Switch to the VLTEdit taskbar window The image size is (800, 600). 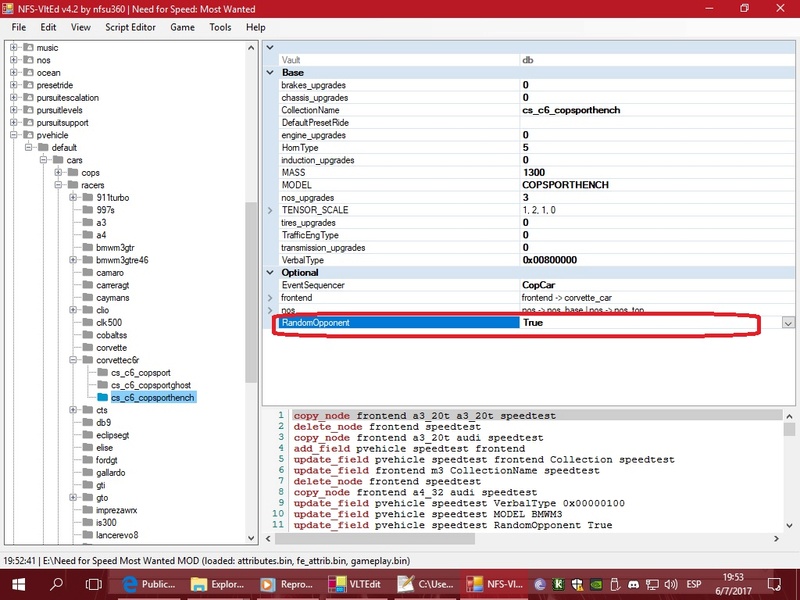pos(356,584)
